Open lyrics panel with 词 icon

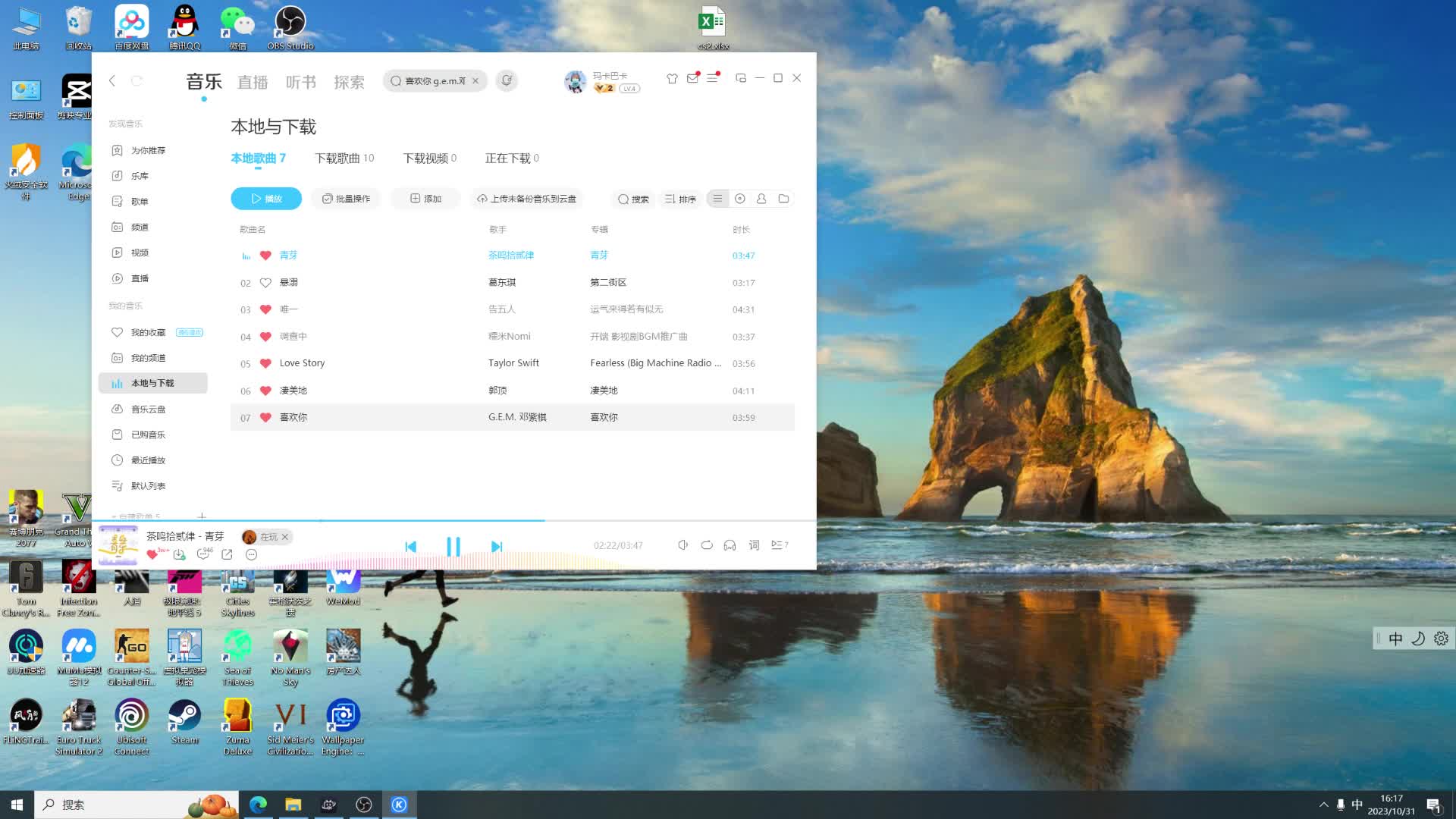click(753, 545)
